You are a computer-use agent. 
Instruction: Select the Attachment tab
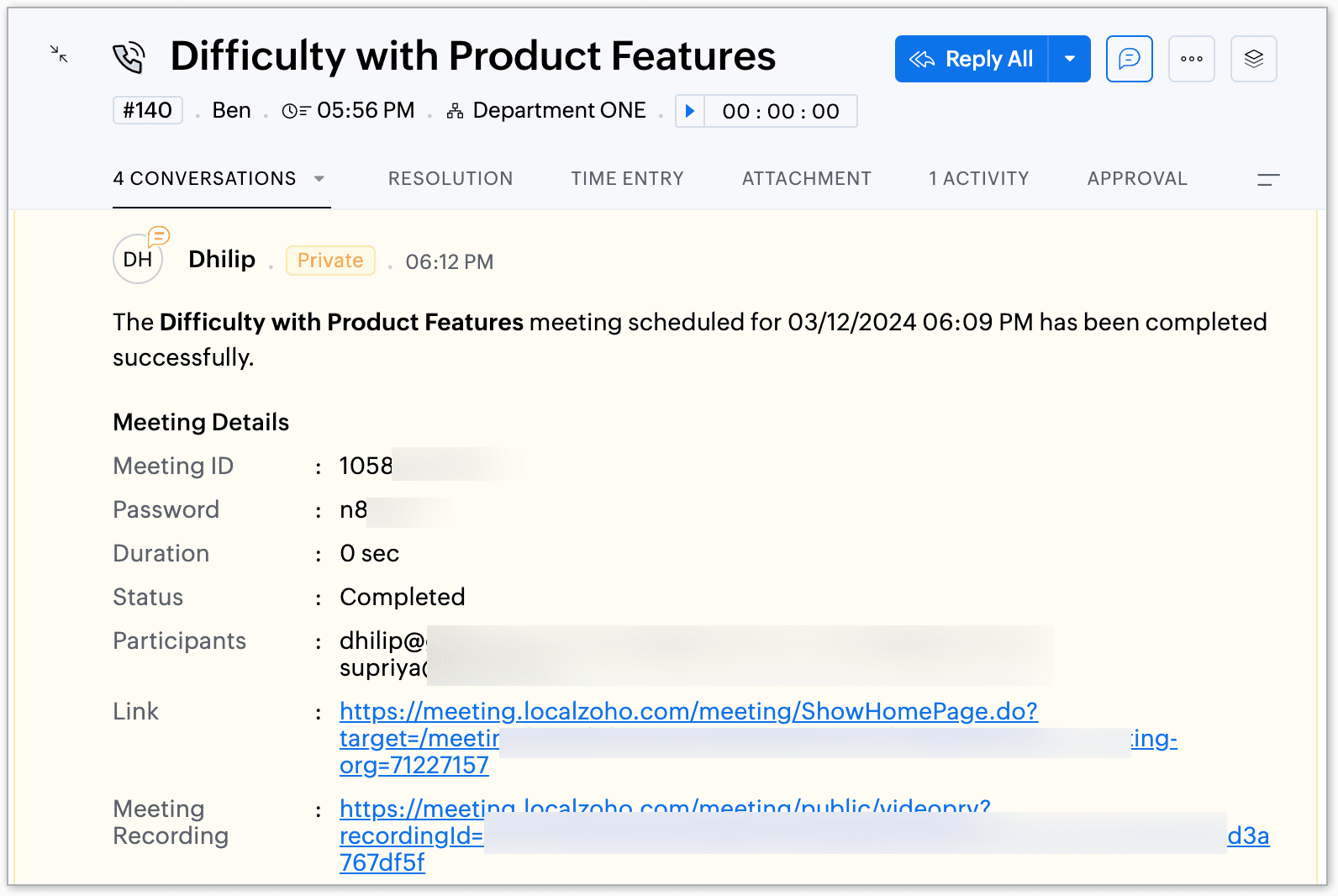tap(806, 178)
